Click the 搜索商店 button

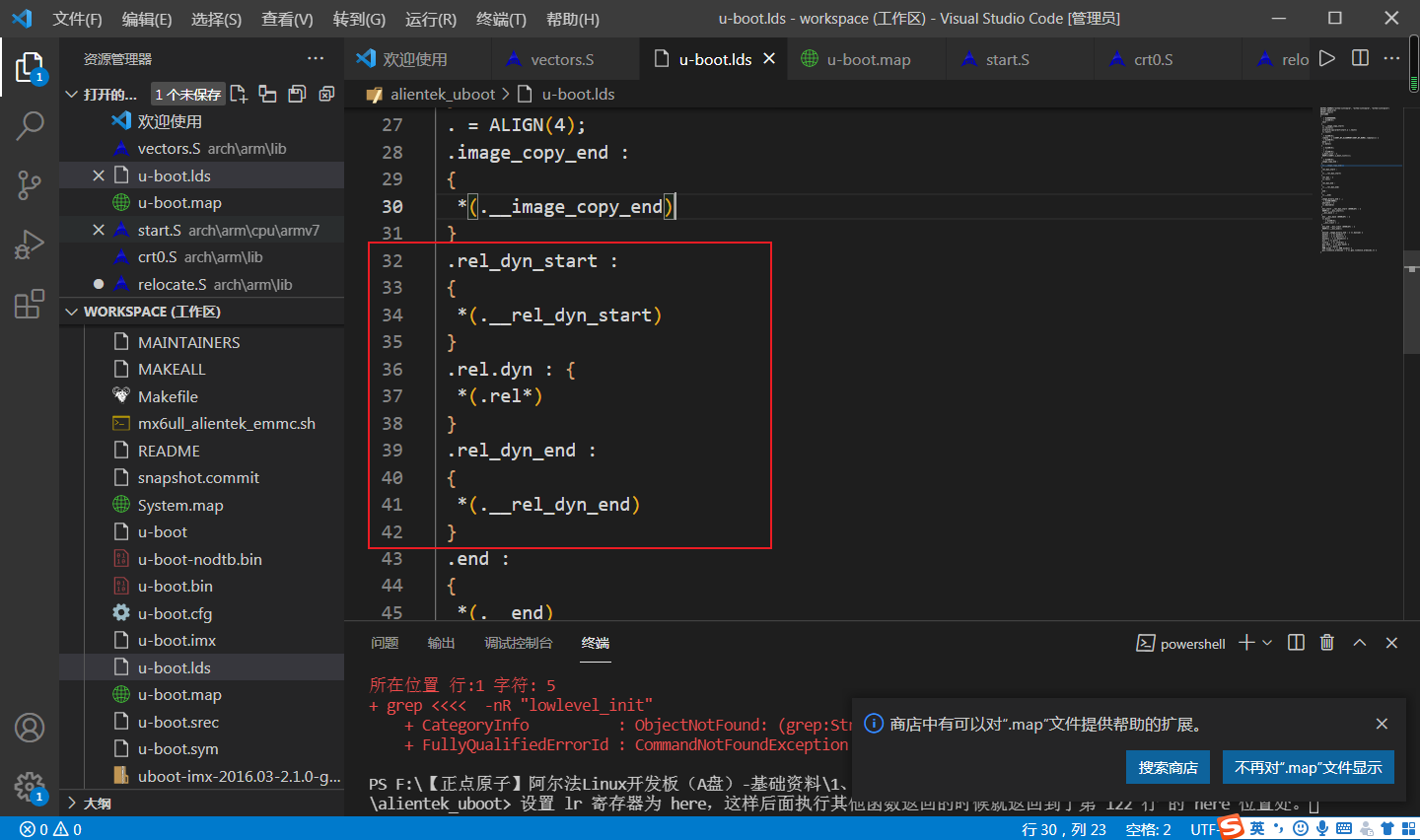(x=1168, y=767)
